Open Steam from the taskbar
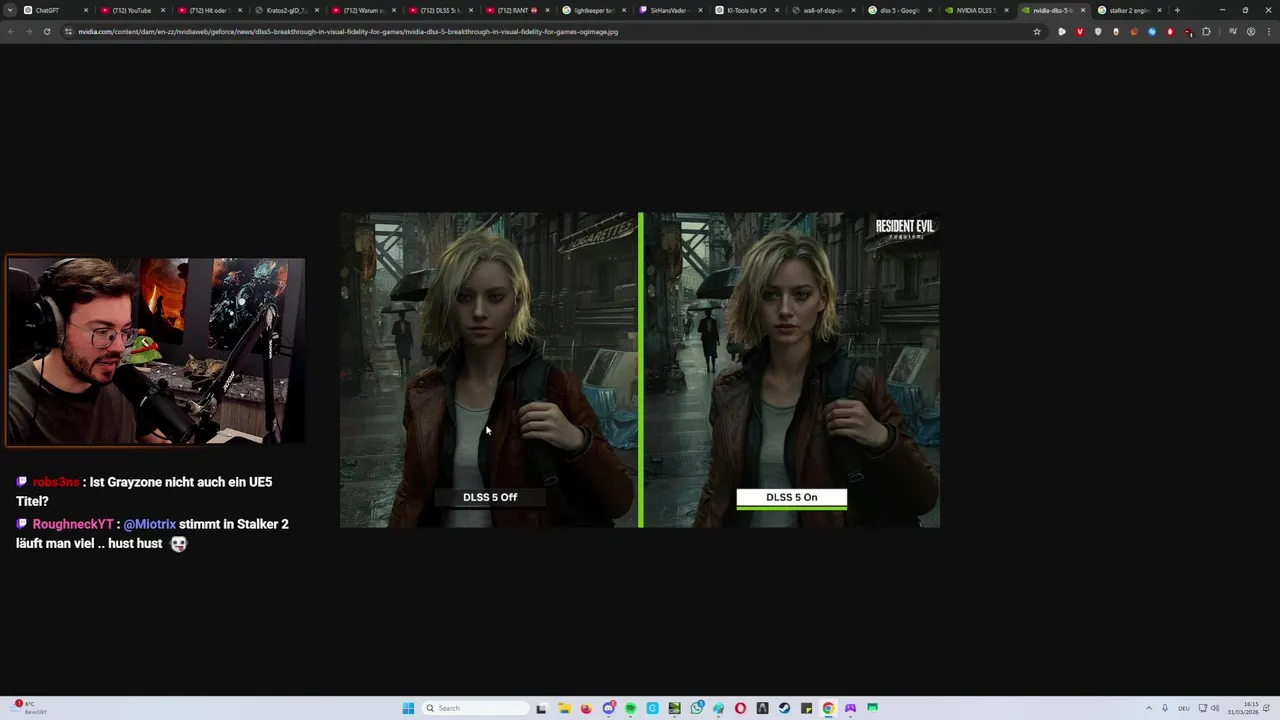This screenshot has width=1280, height=720. (784, 708)
